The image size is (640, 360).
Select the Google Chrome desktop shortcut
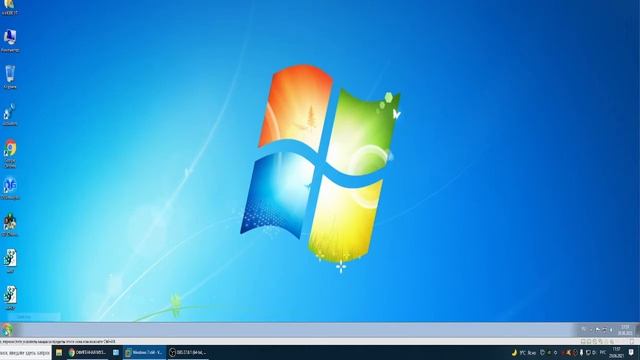click(10, 153)
